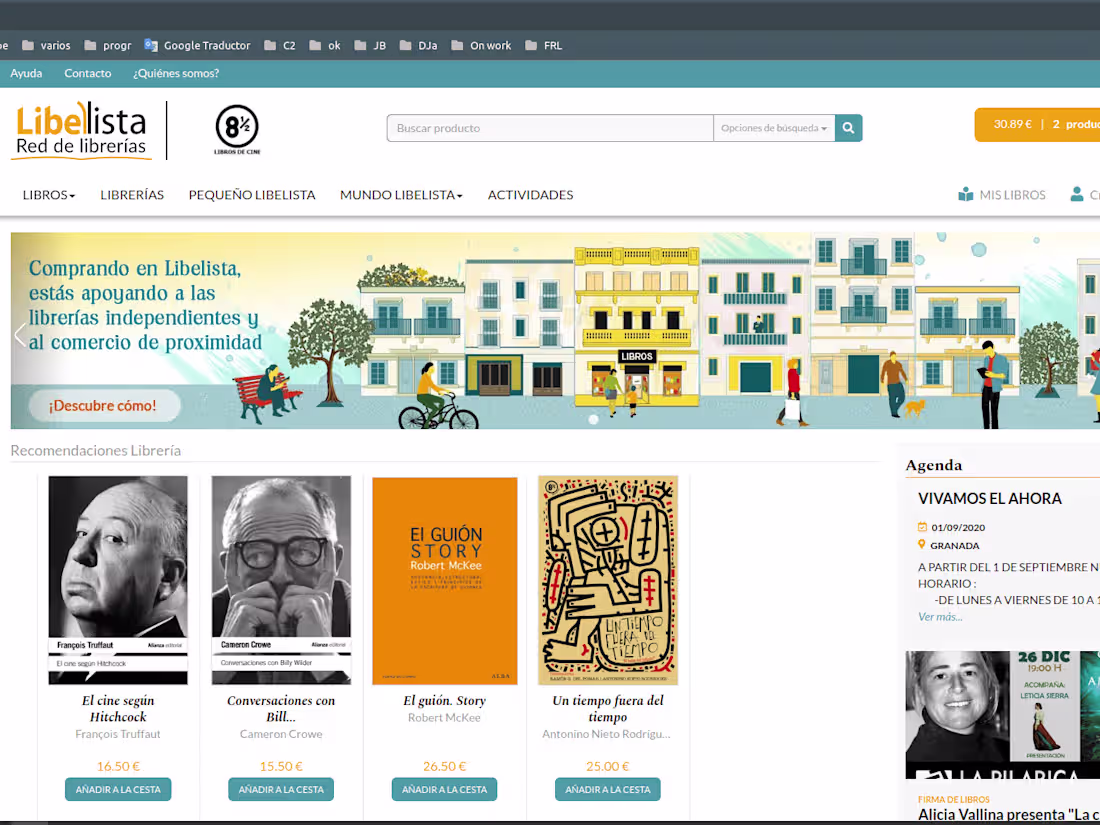Expand the MUNDO LIBELISTA menu
The width and height of the screenshot is (1100, 825).
point(400,195)
